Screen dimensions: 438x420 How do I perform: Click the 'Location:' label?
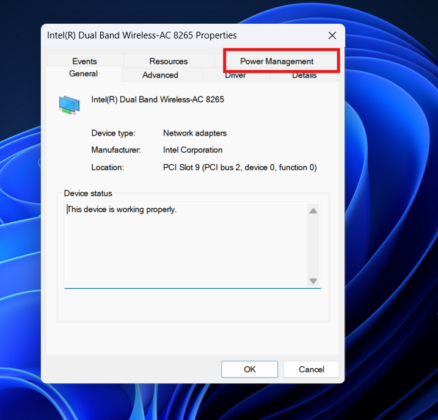pos(107,167)
